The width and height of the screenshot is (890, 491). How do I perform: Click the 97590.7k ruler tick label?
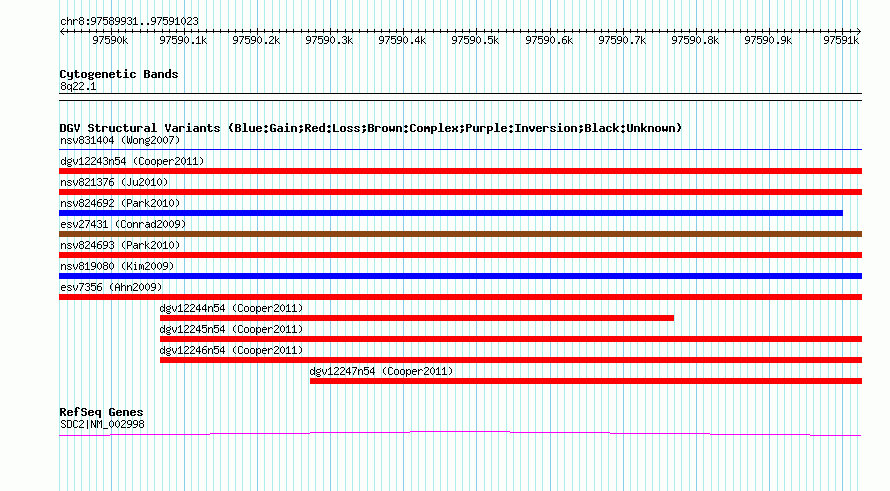pyautogui.click(x=622, y=40)
